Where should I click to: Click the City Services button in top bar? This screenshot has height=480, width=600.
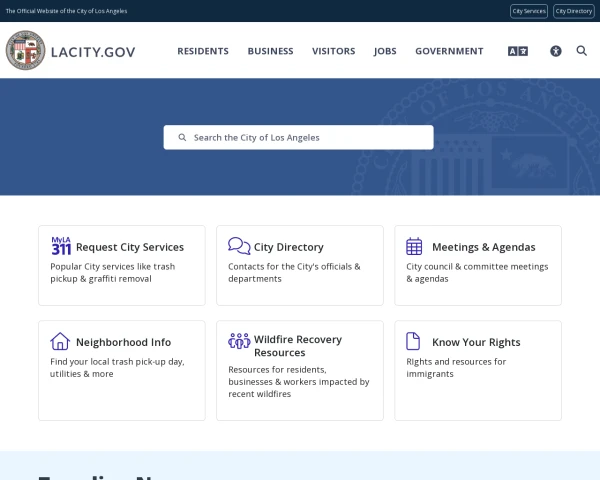click(x=529, y=11)
